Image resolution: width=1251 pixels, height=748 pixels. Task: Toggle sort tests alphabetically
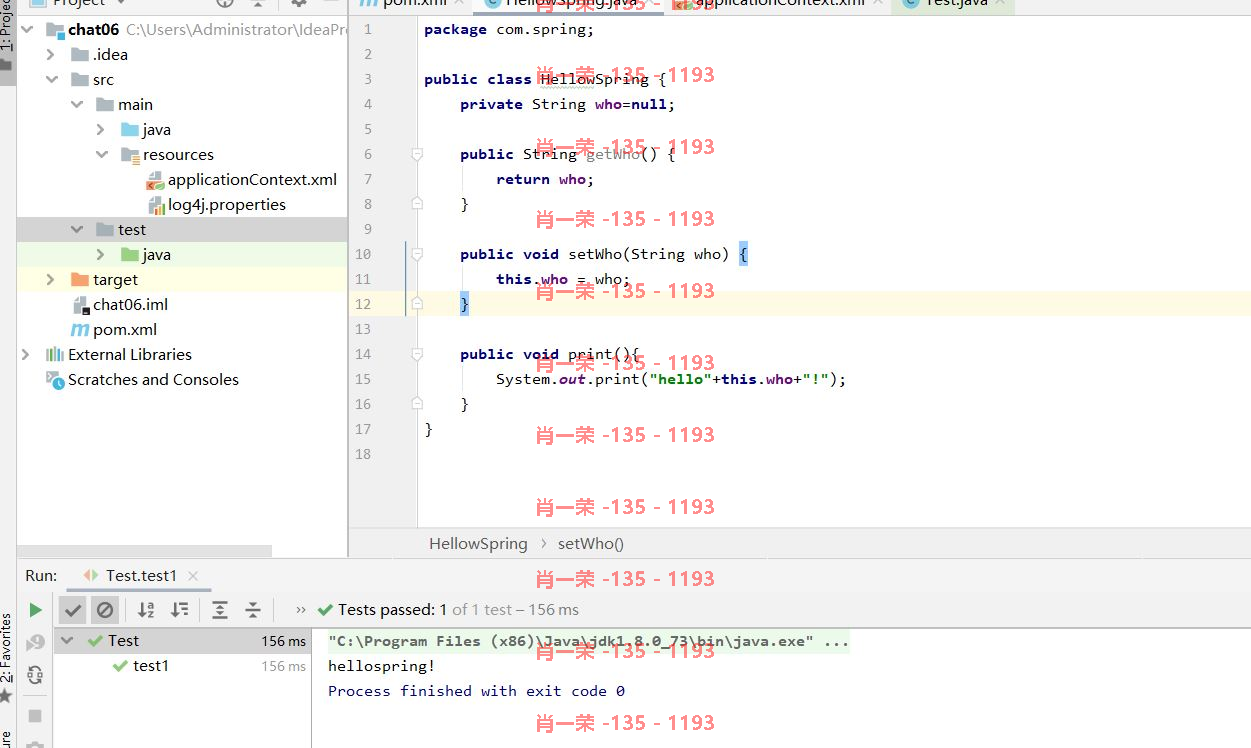[146, 610]
